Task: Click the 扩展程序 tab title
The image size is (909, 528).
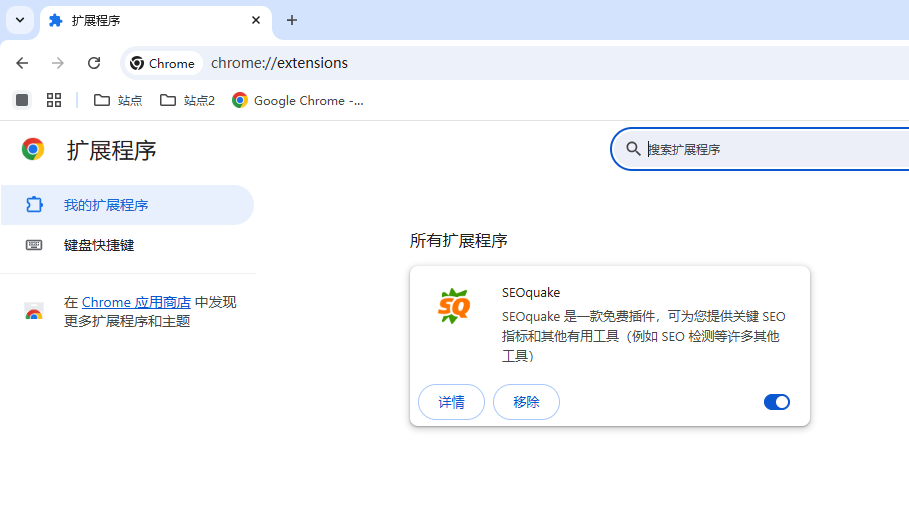Action: coord(96,21)
